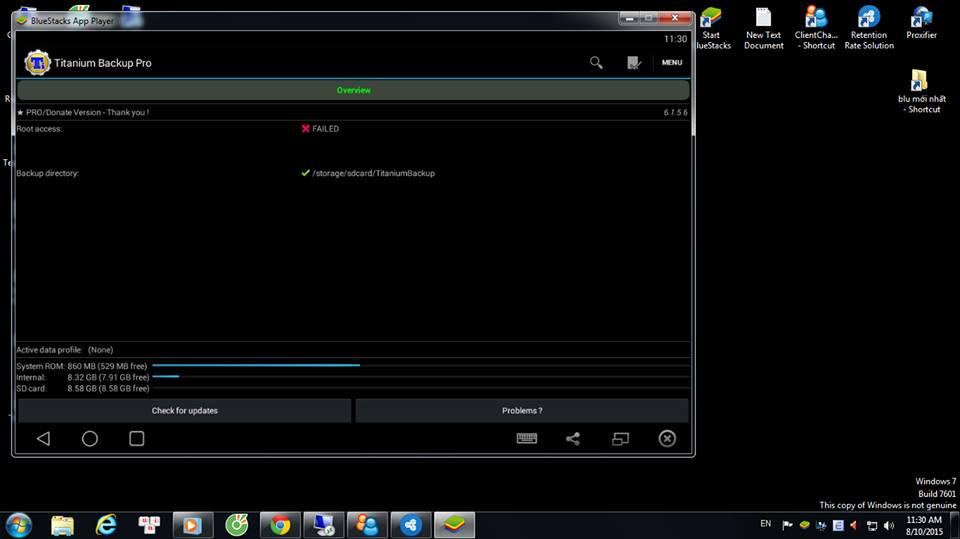Click the volume speaker tray icon
Viewport: 960px width, 539px height.
coord(889,526)
